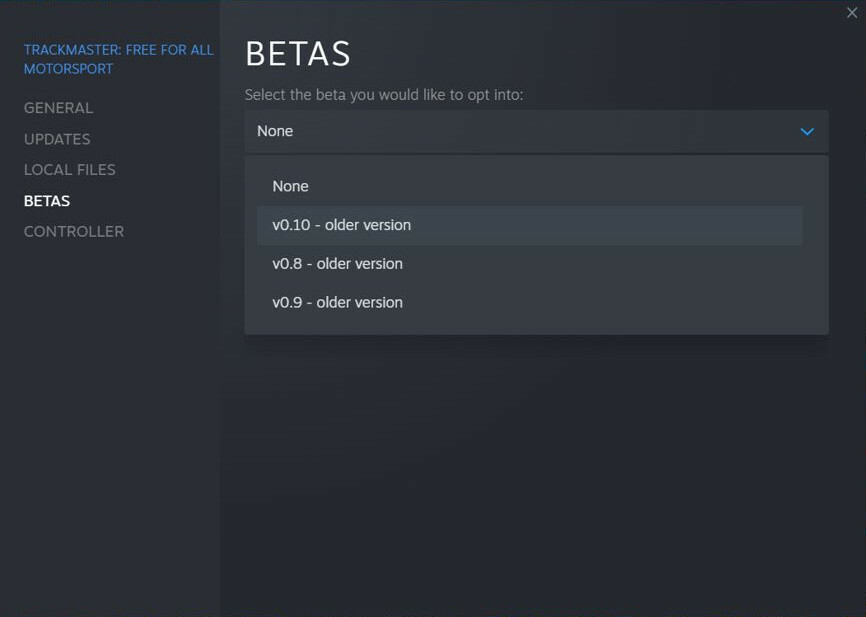Select v0.9 - older version beta
Screen dimensions: 866x617
337,303
